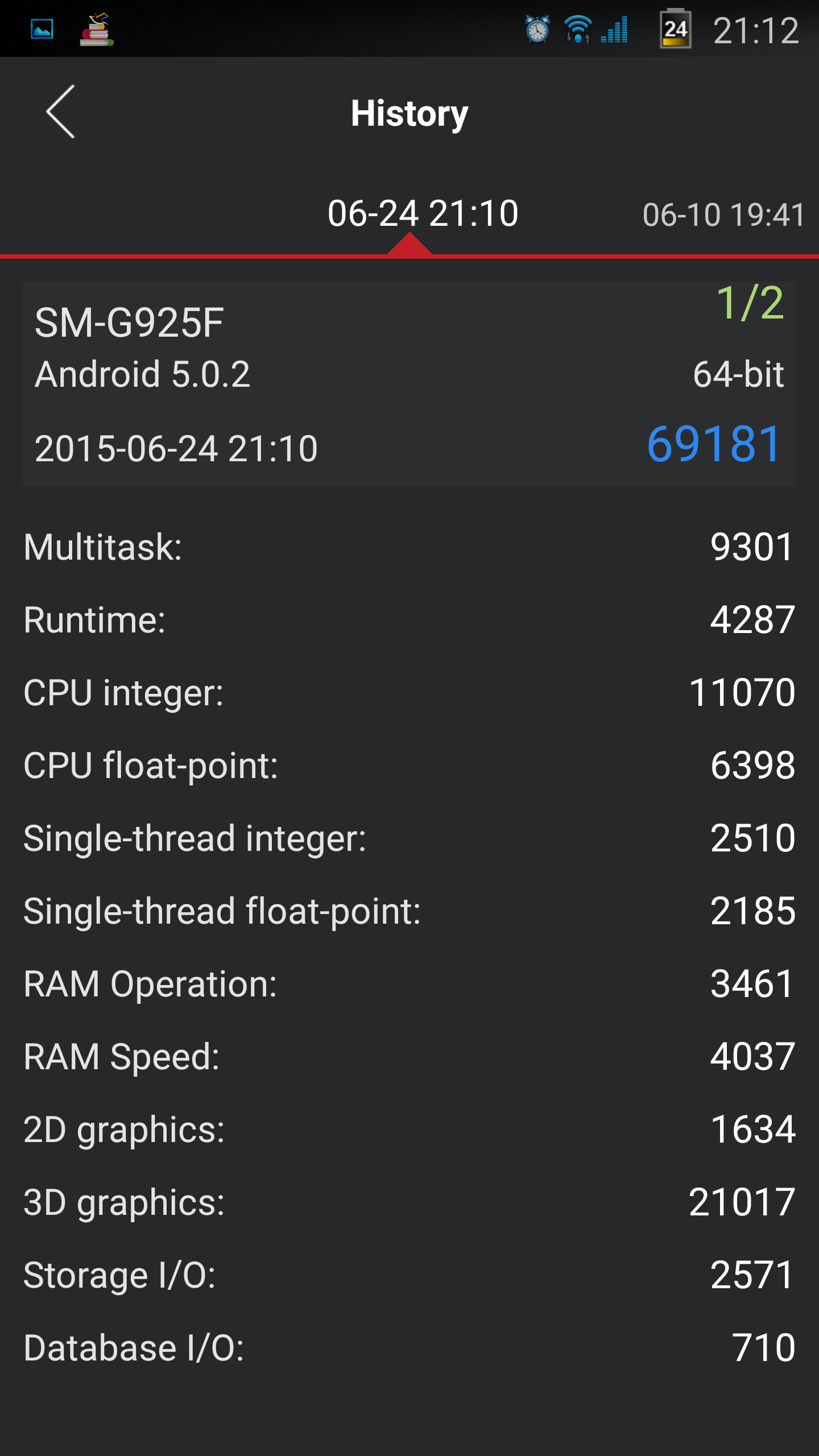Screen dimensions: 819x1456
Task: Tap the battery indicator icon
Action: tap(675, 28)
